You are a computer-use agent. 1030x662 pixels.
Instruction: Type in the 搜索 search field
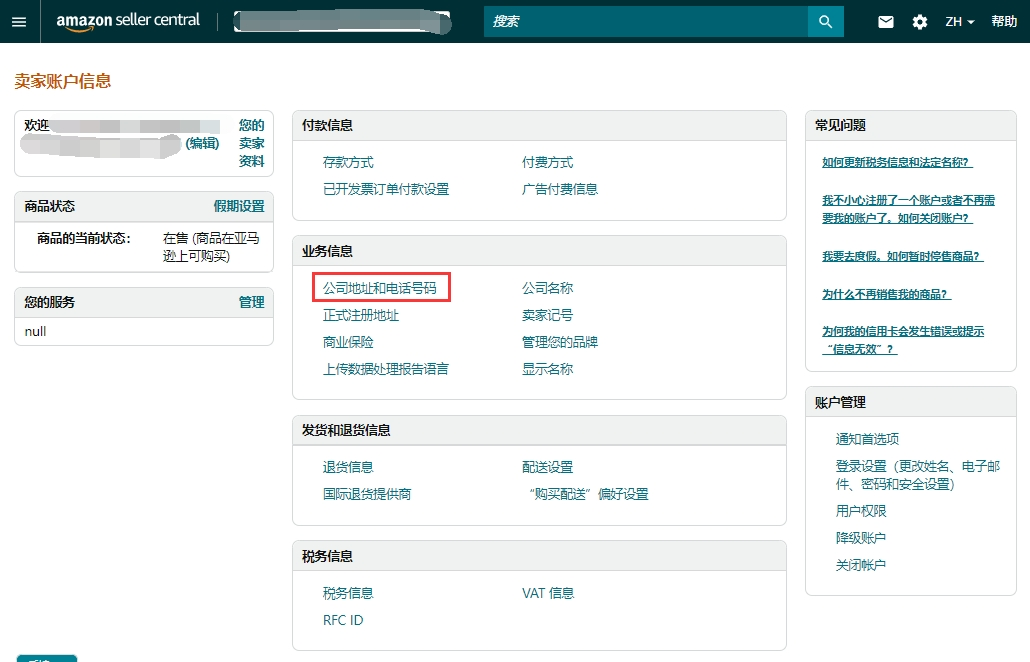pos(645,22)
